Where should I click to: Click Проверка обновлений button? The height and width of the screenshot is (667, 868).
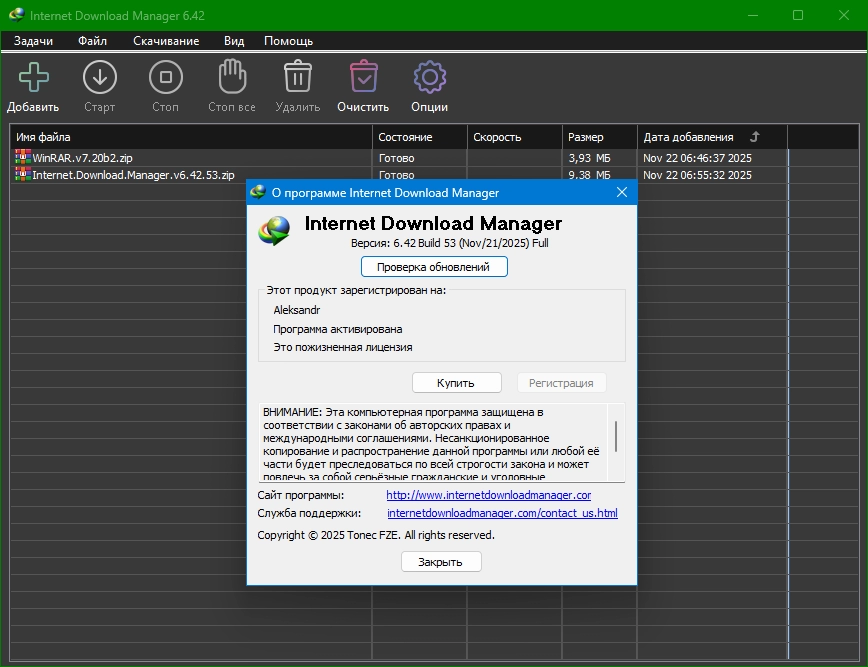pos(434,267)
